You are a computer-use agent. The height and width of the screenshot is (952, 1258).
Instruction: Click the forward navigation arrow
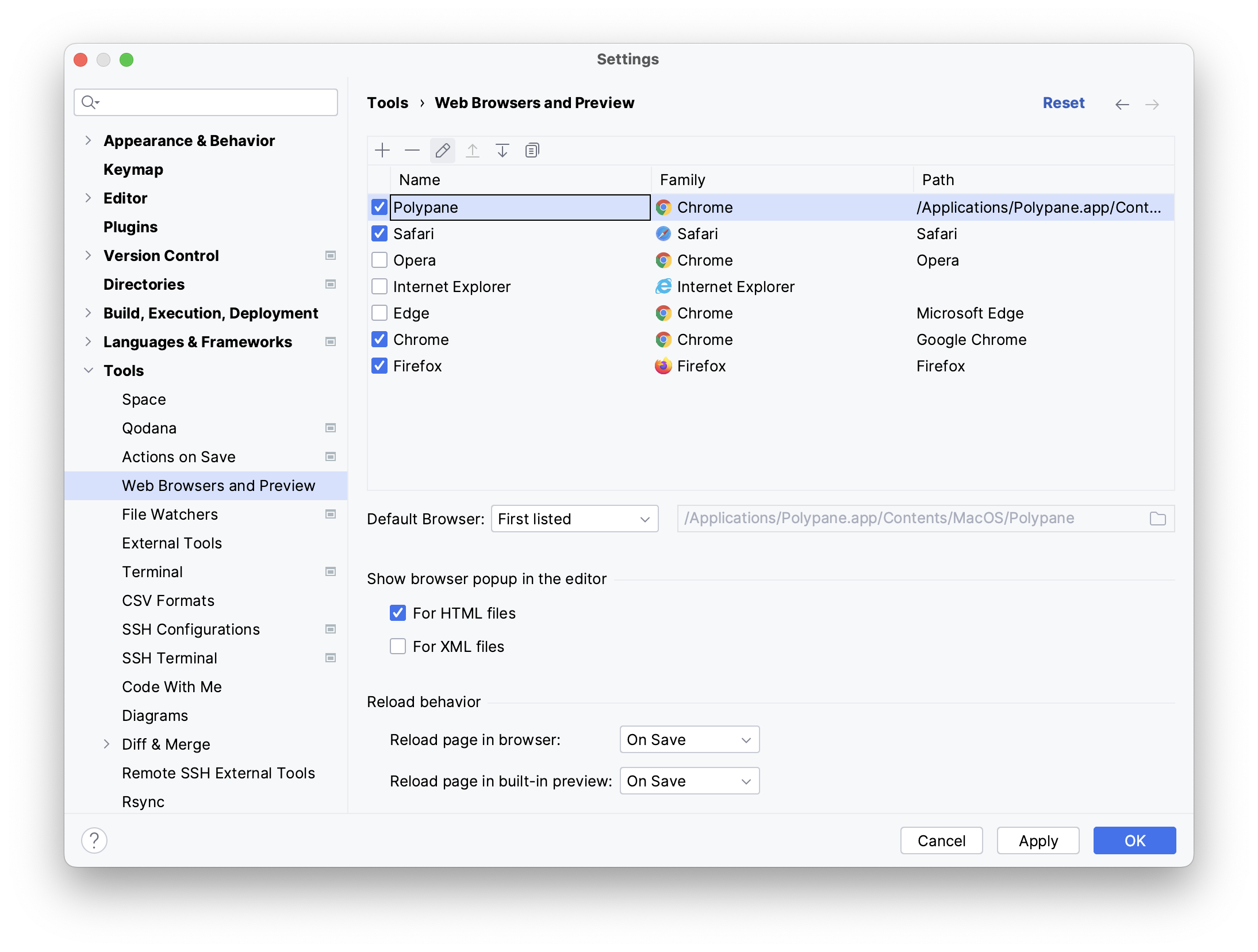coord(1152,104)
